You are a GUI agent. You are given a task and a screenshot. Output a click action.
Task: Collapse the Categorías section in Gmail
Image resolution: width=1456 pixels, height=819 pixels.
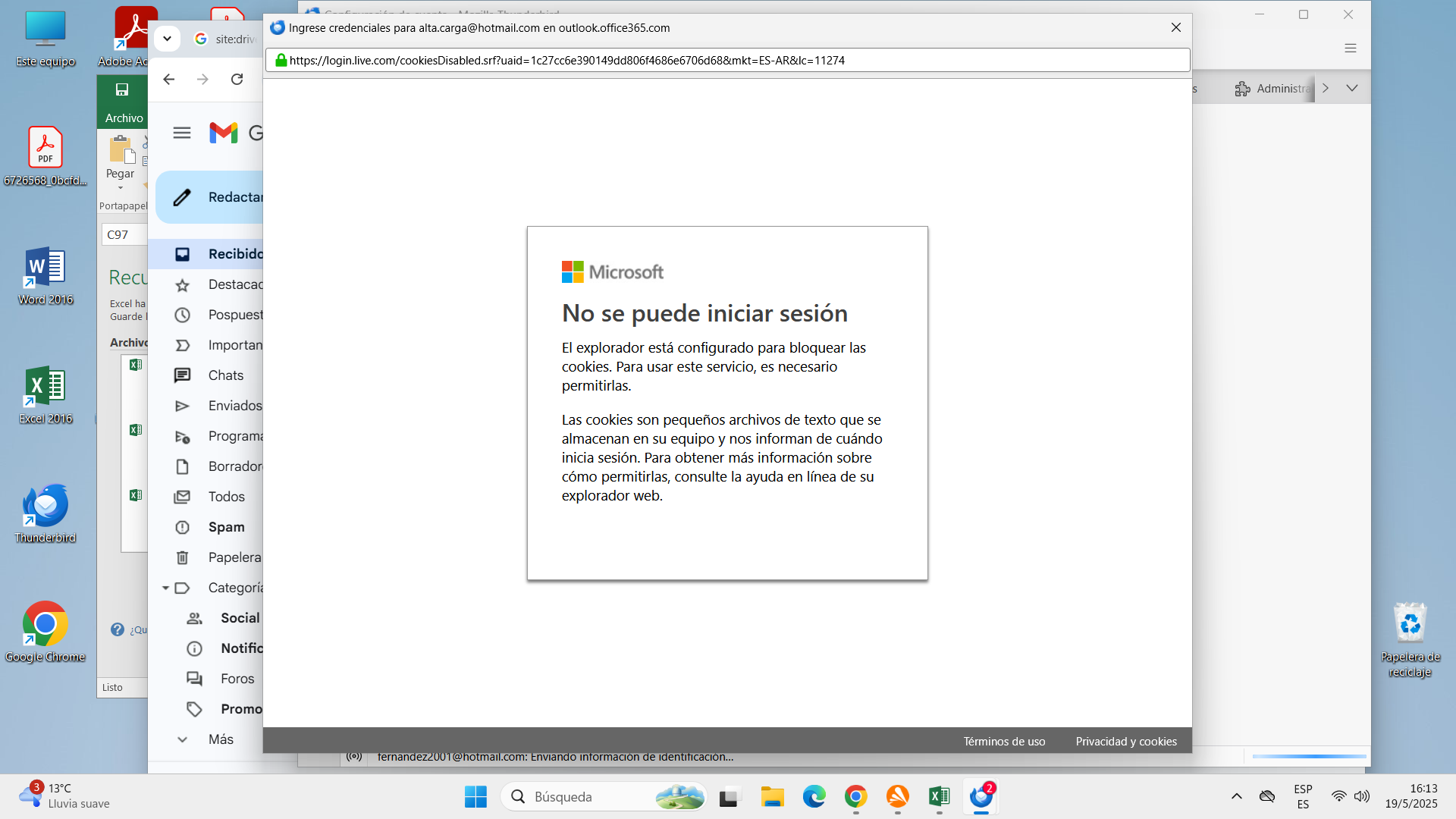point(165,588)
